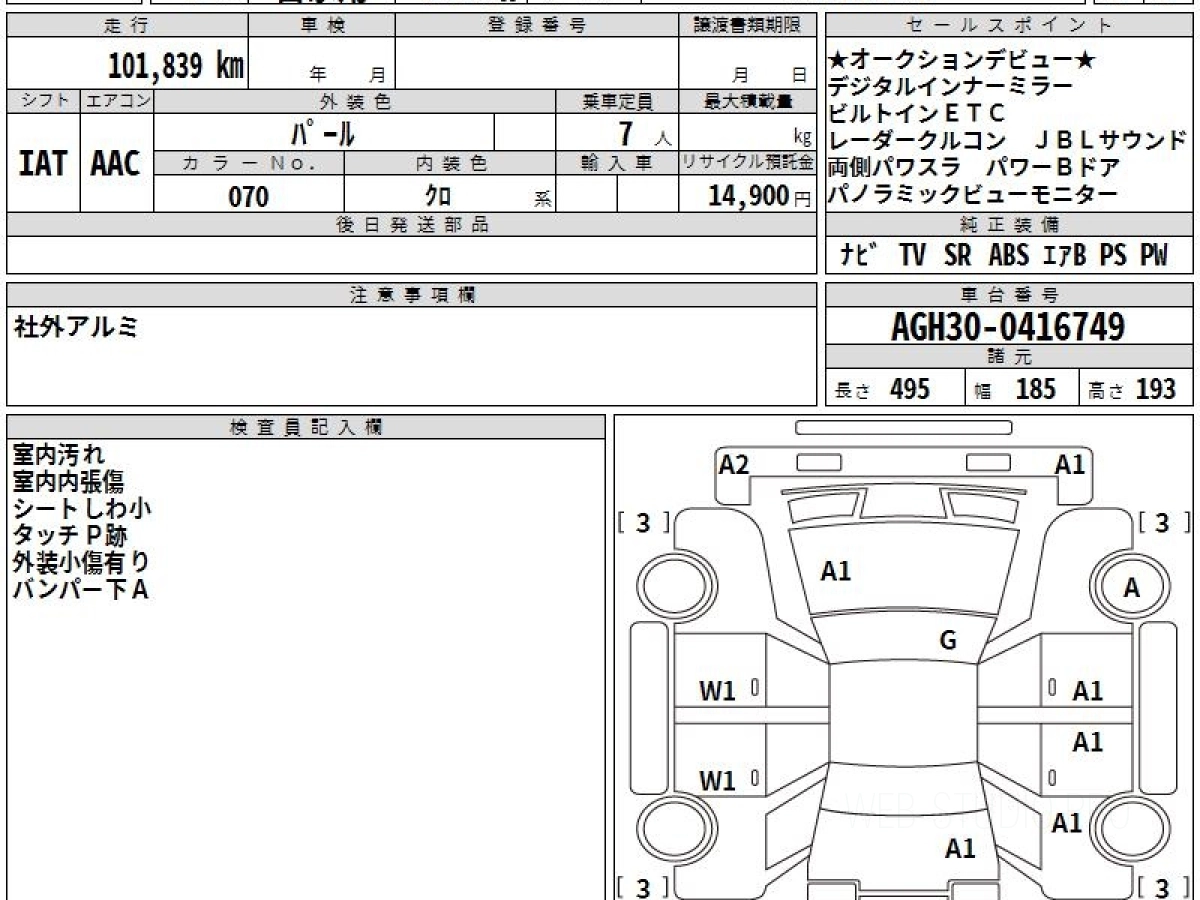The height and width of the screenshot is (900, 1200).
Task: Click the 社外アルミ note
Action: click(x=76, y=328)
